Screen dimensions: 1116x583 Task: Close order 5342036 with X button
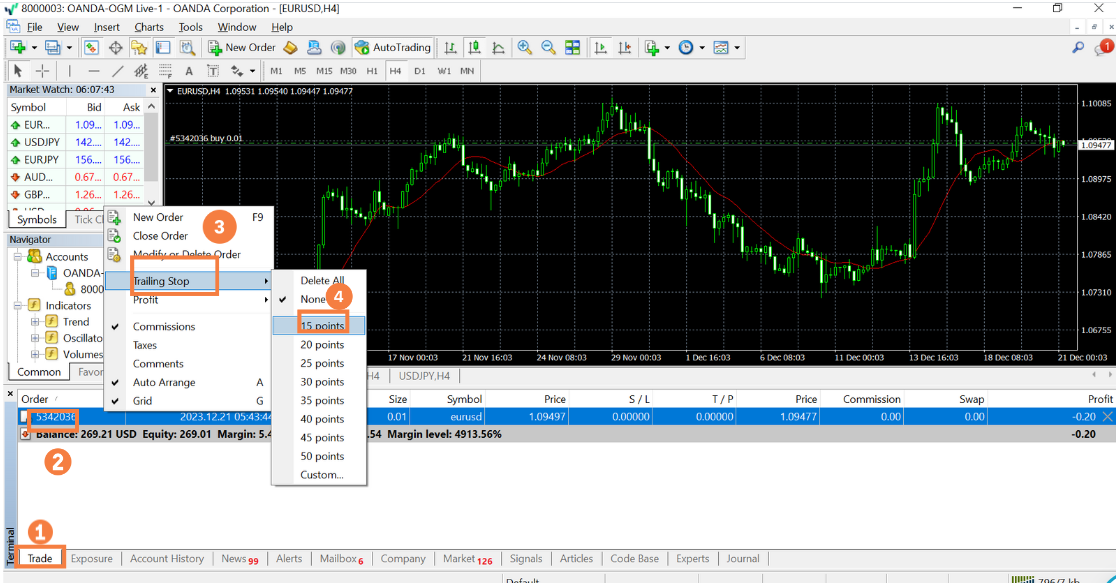pos(1107,416)
